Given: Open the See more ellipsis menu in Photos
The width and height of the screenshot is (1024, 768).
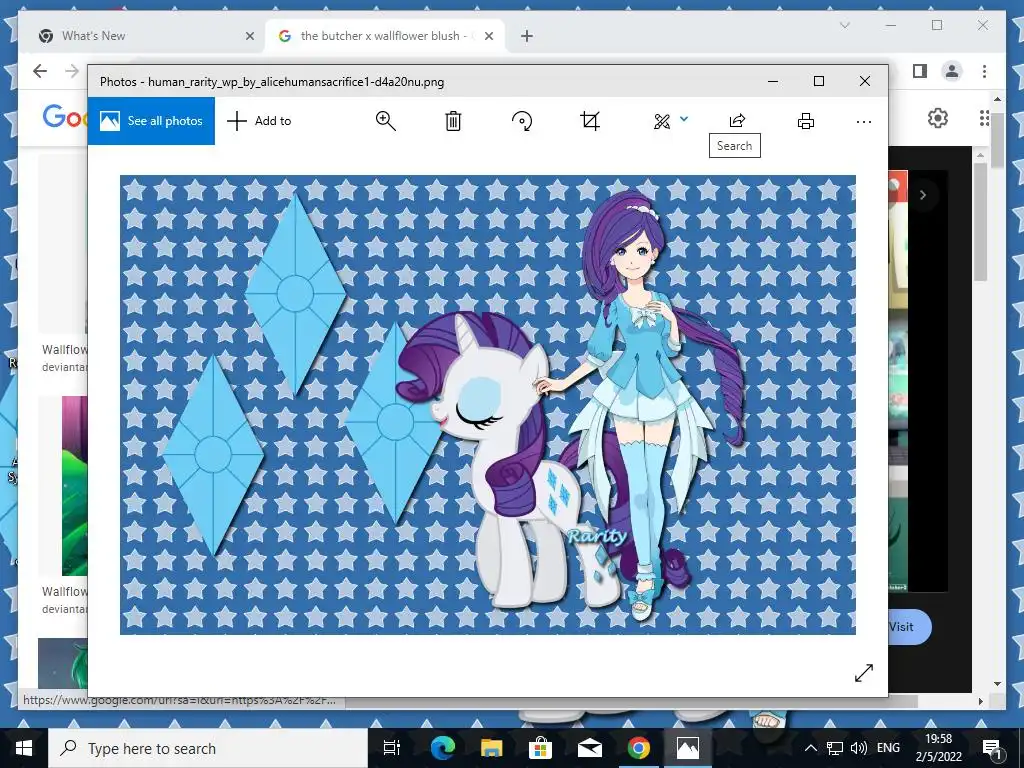Looking at the screenshot, I should tap(863, 121).
